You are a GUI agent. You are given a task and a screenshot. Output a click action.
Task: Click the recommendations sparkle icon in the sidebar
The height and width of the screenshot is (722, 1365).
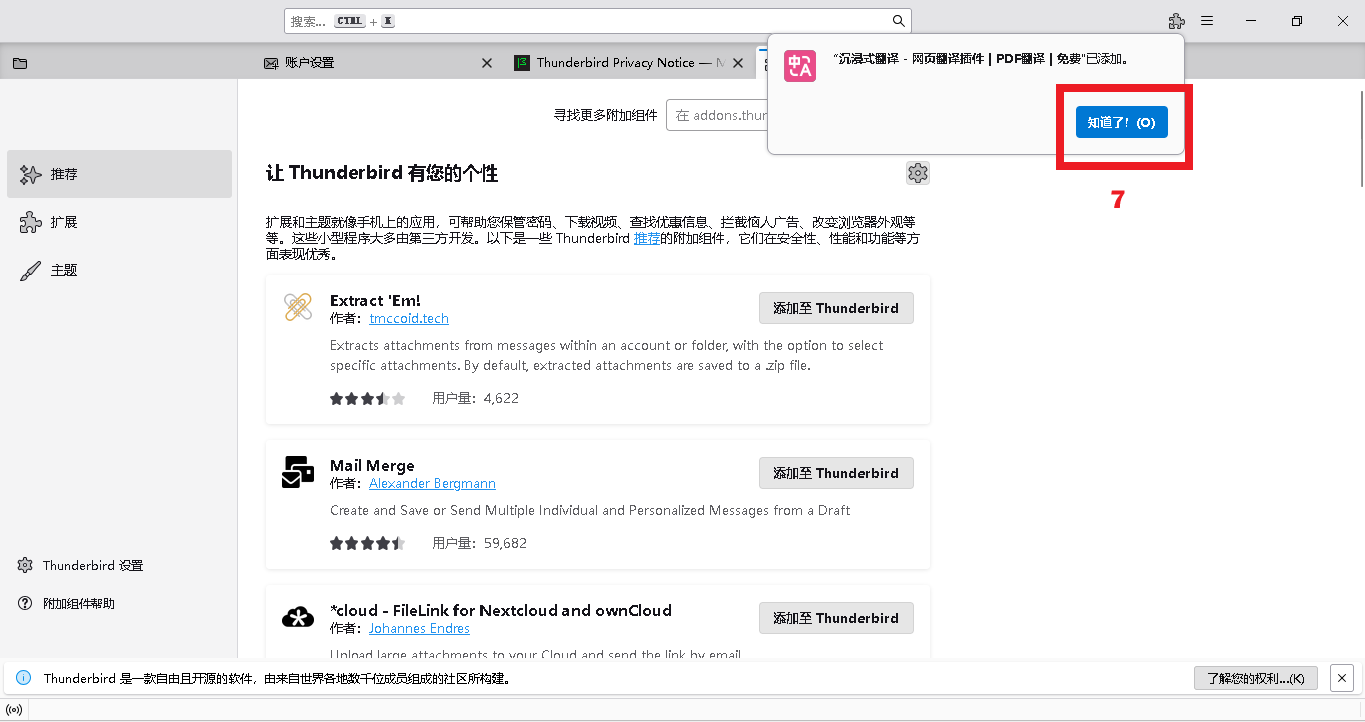[30, 174]
